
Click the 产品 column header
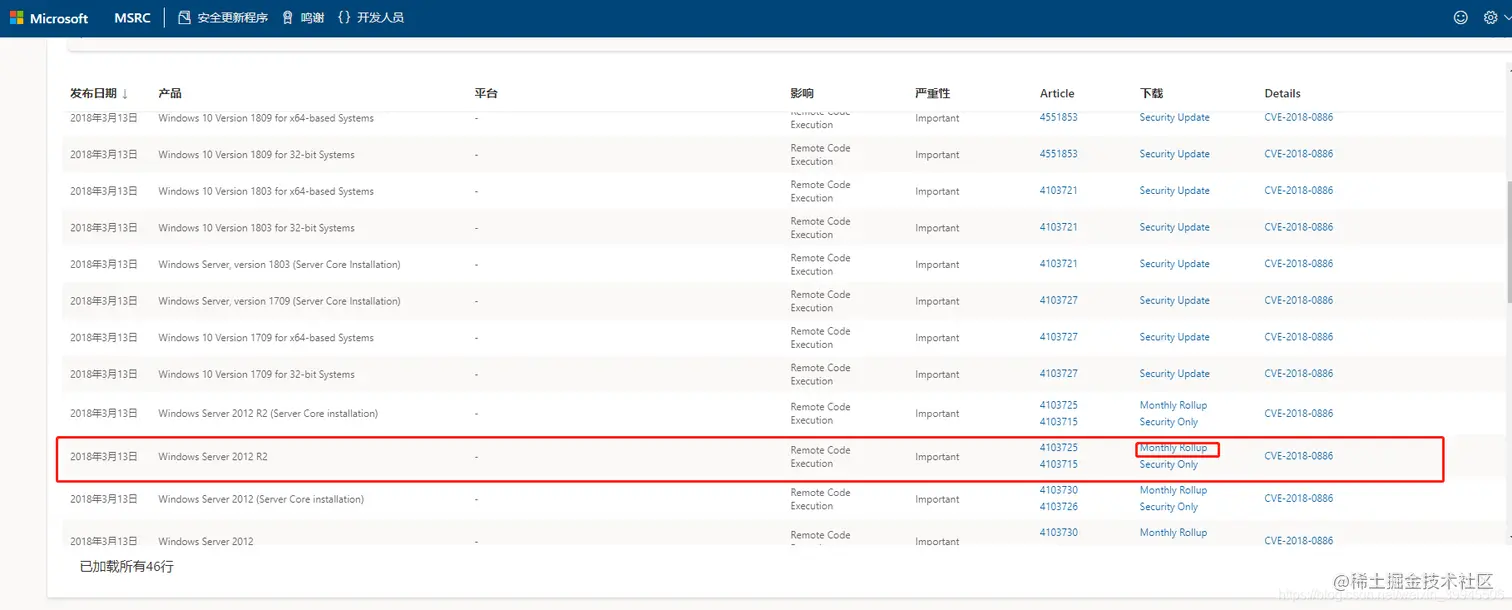click(170, 93)
